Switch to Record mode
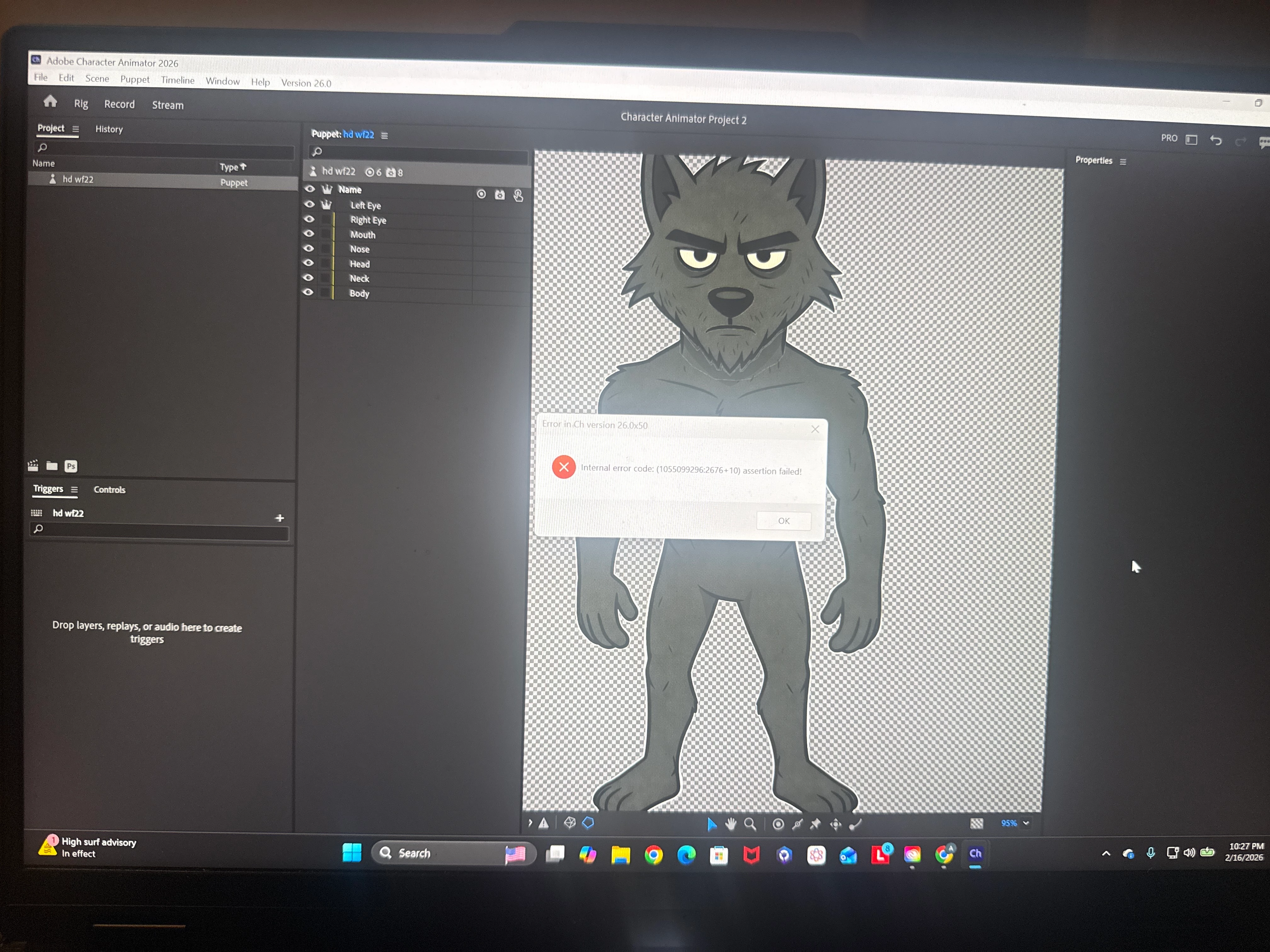The image size is (1270, 952). tap(119, 105)
